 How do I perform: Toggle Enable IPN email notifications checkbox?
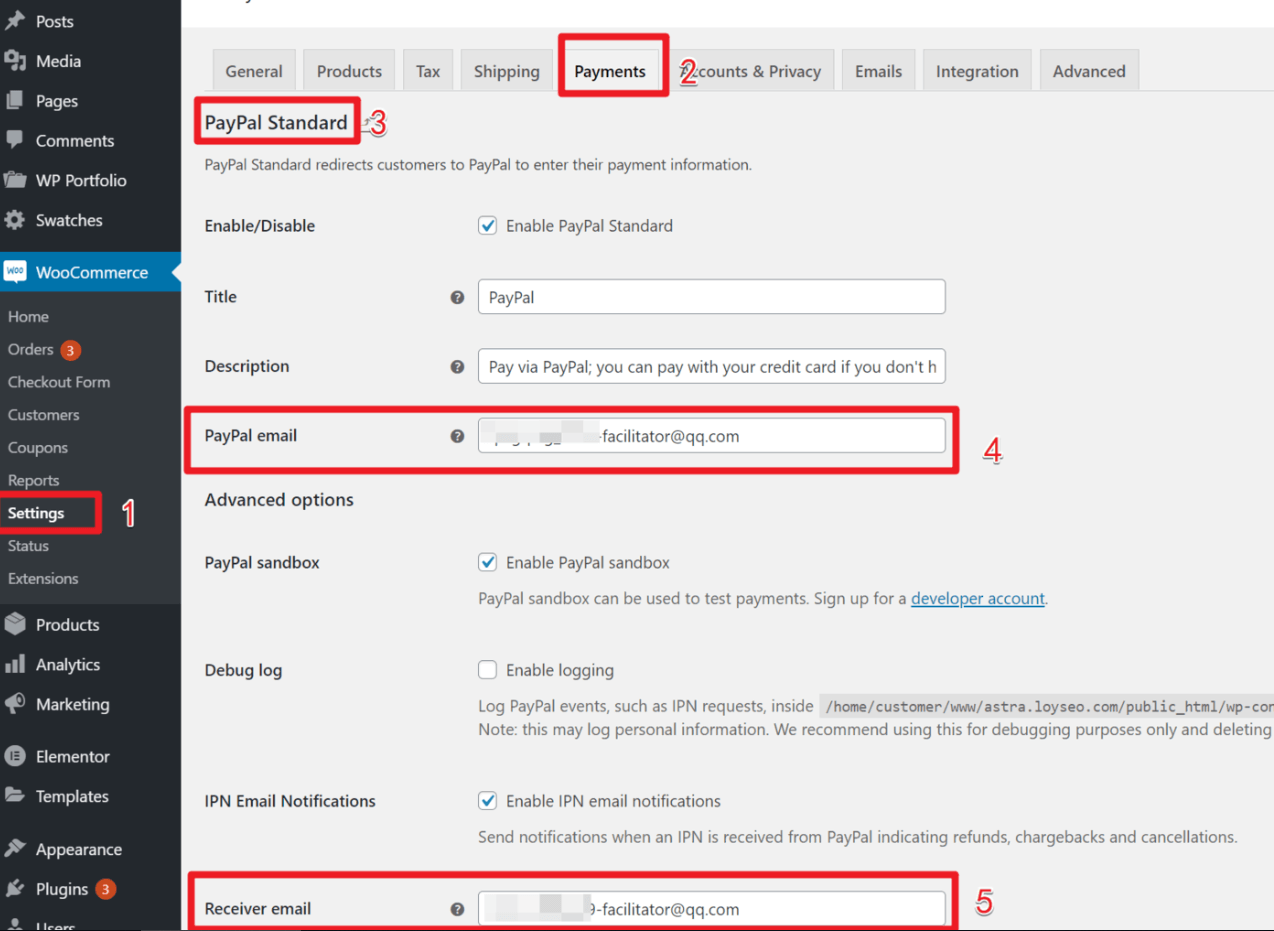(488, 801)
